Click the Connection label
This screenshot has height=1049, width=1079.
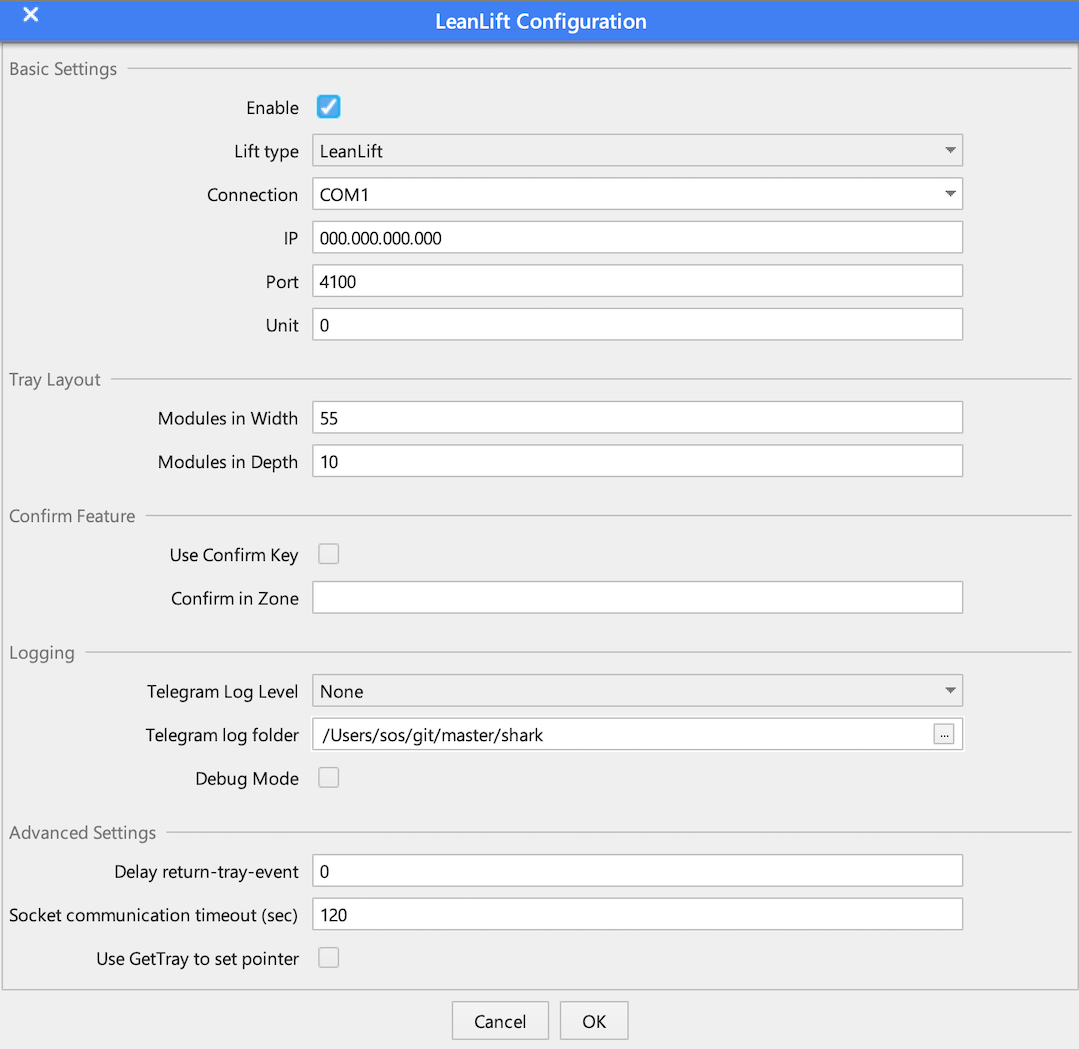click(253, 195)
